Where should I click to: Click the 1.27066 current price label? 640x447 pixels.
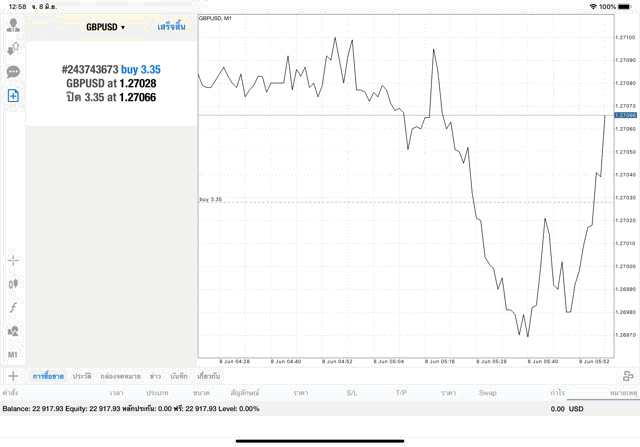tap(625, 116)
